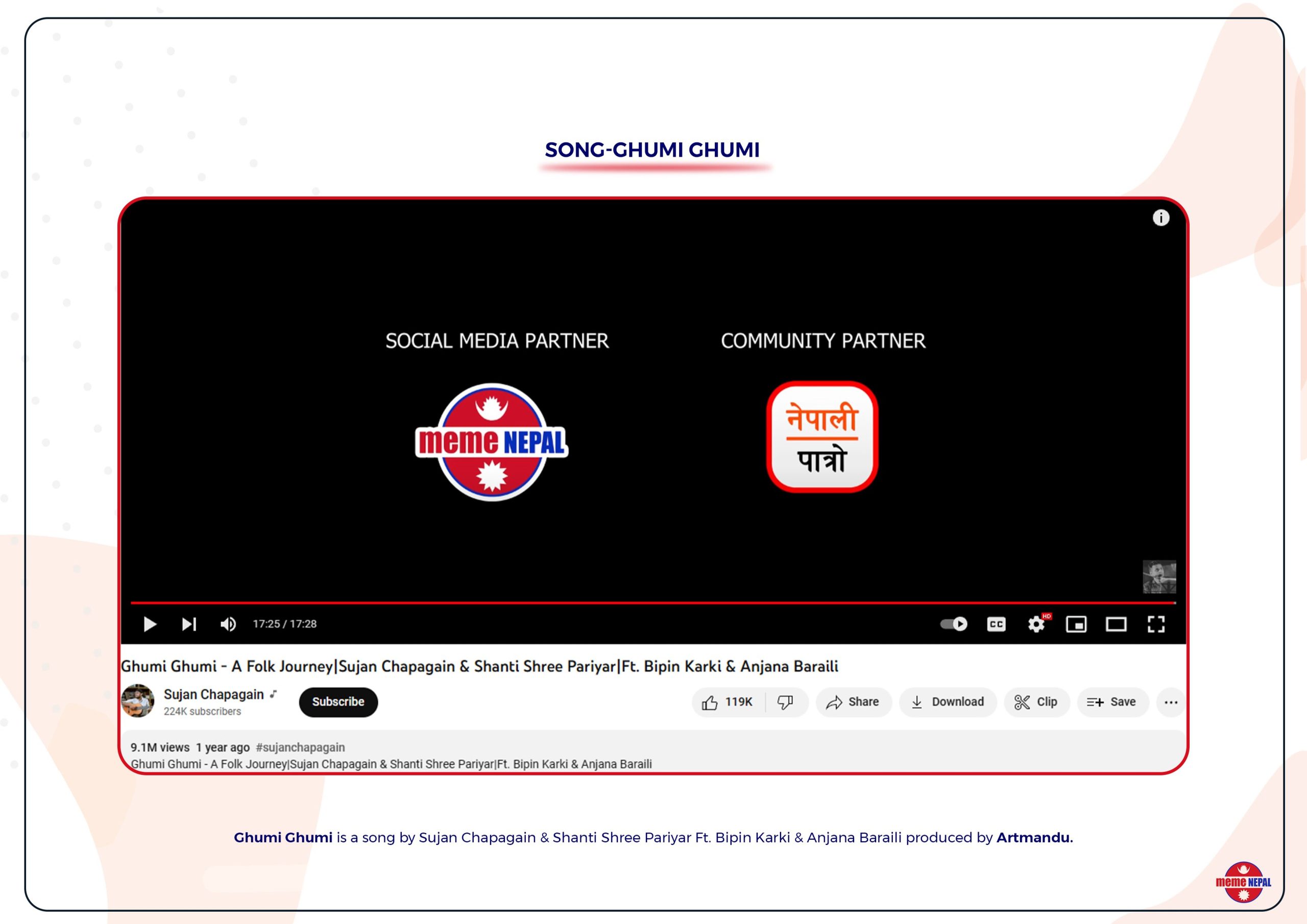Click the info card icon in the video corner

(x=1160, y=218)
